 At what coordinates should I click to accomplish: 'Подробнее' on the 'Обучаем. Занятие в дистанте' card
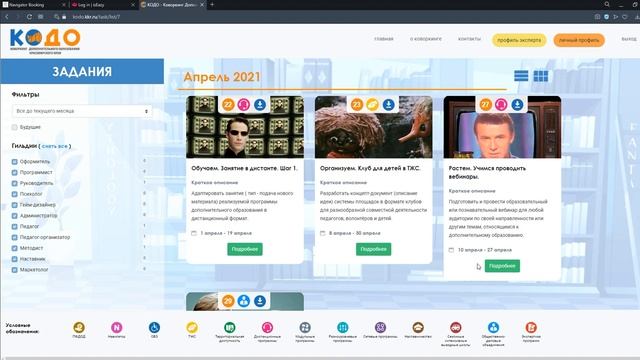(x=245, y=249)
